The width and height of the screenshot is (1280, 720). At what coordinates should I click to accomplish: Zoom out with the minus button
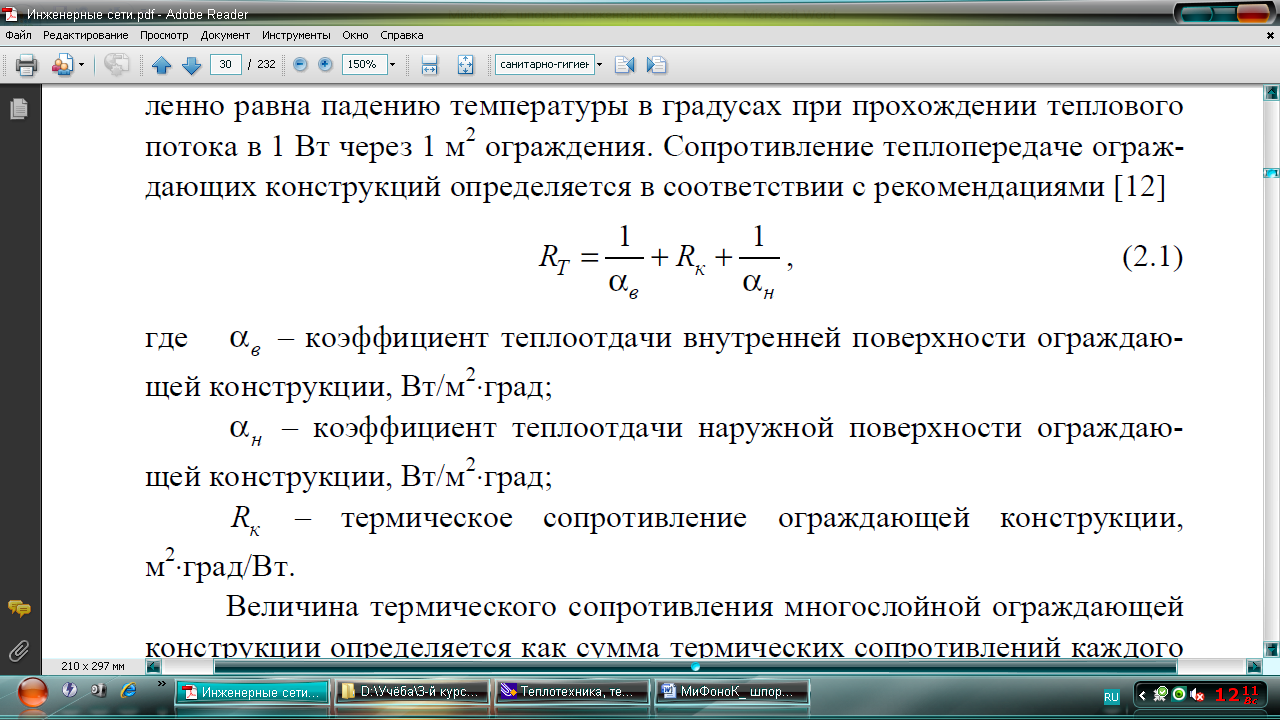(300, 65)
